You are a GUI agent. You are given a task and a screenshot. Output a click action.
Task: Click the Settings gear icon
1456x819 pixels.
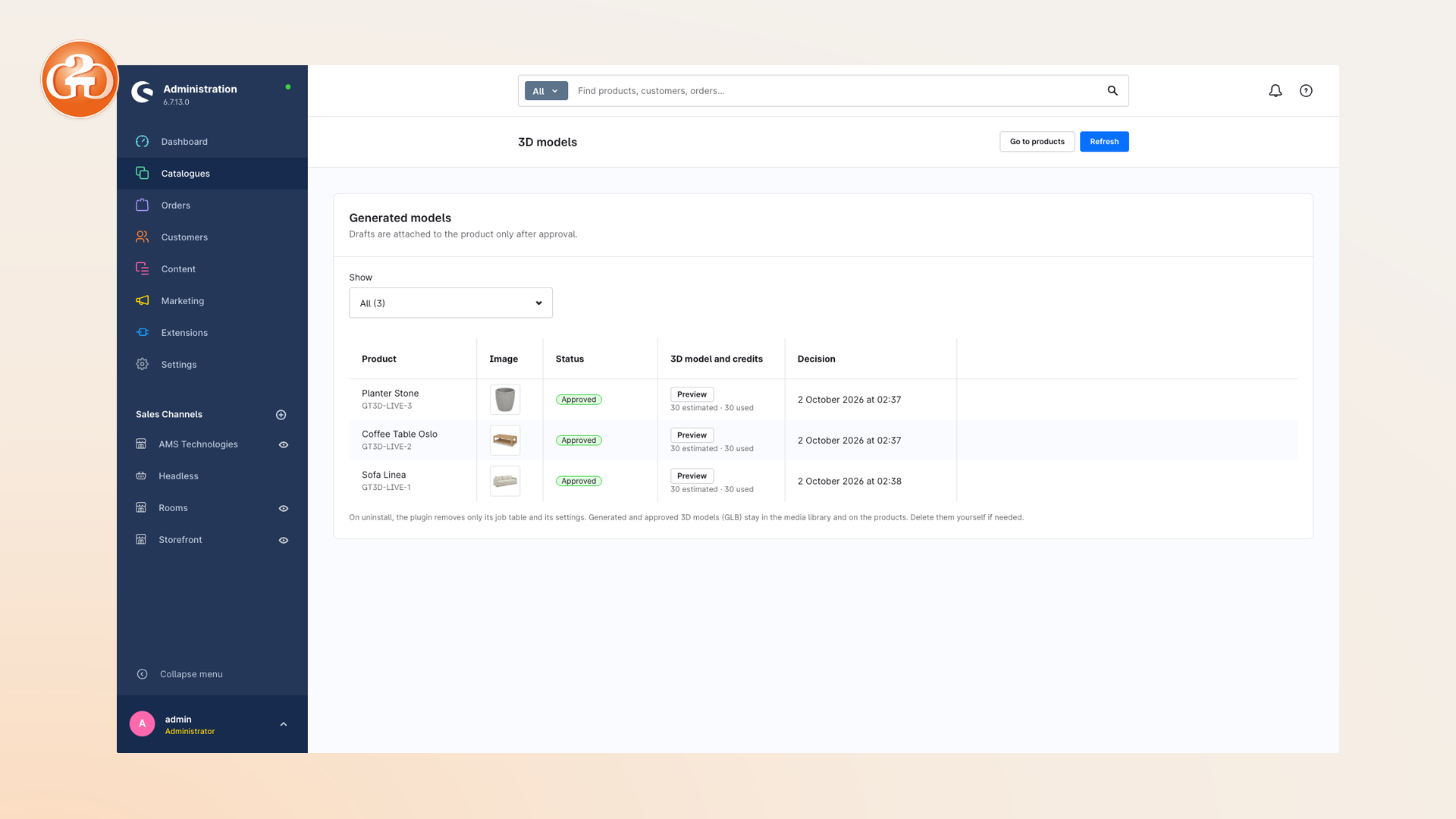[142, 364]
